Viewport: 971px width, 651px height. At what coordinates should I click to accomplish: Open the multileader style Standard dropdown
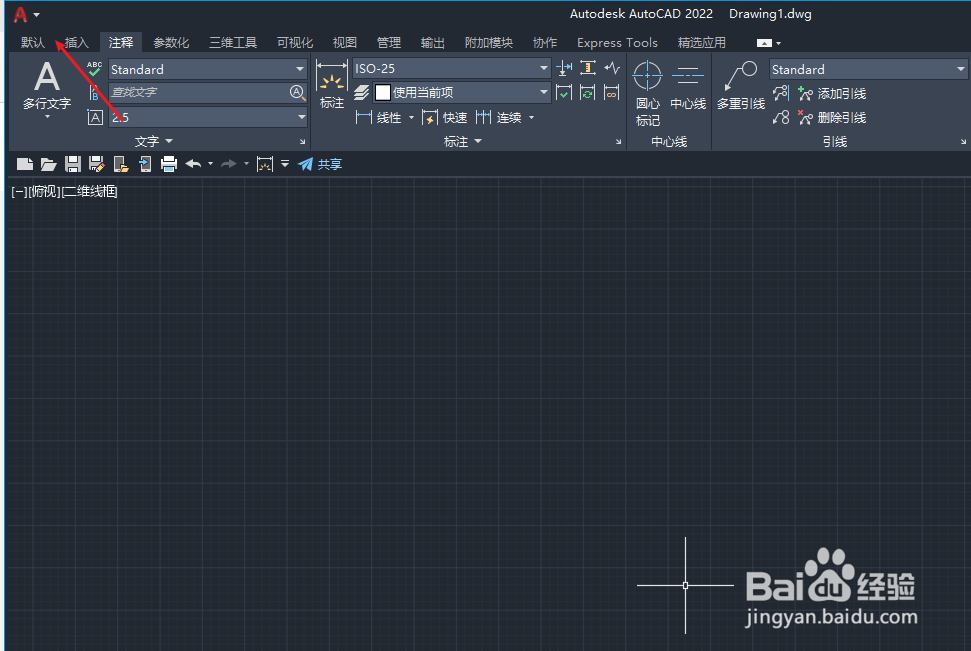(x=868, y=69)
